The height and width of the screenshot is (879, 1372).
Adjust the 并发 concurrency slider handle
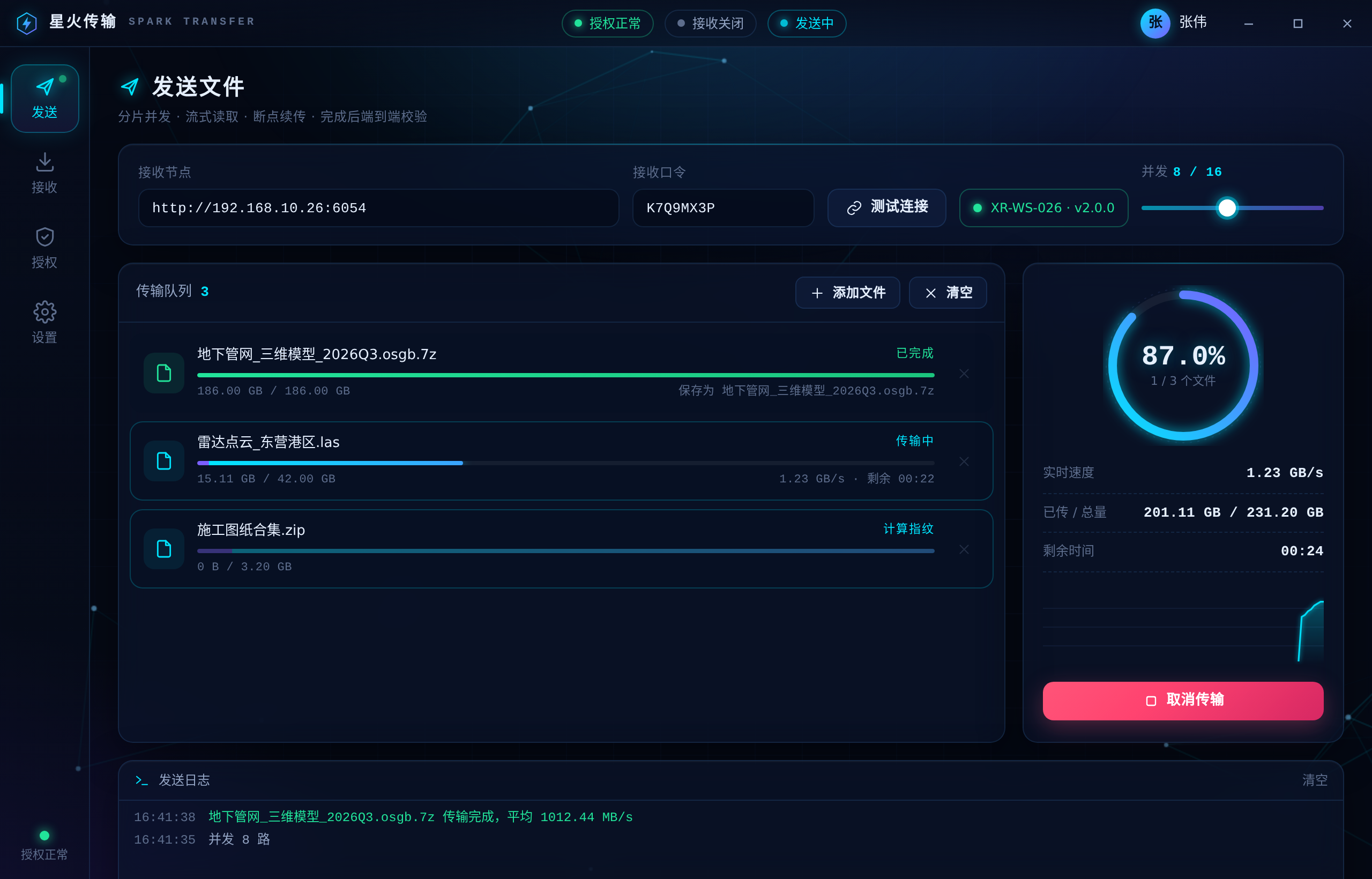1226,208
